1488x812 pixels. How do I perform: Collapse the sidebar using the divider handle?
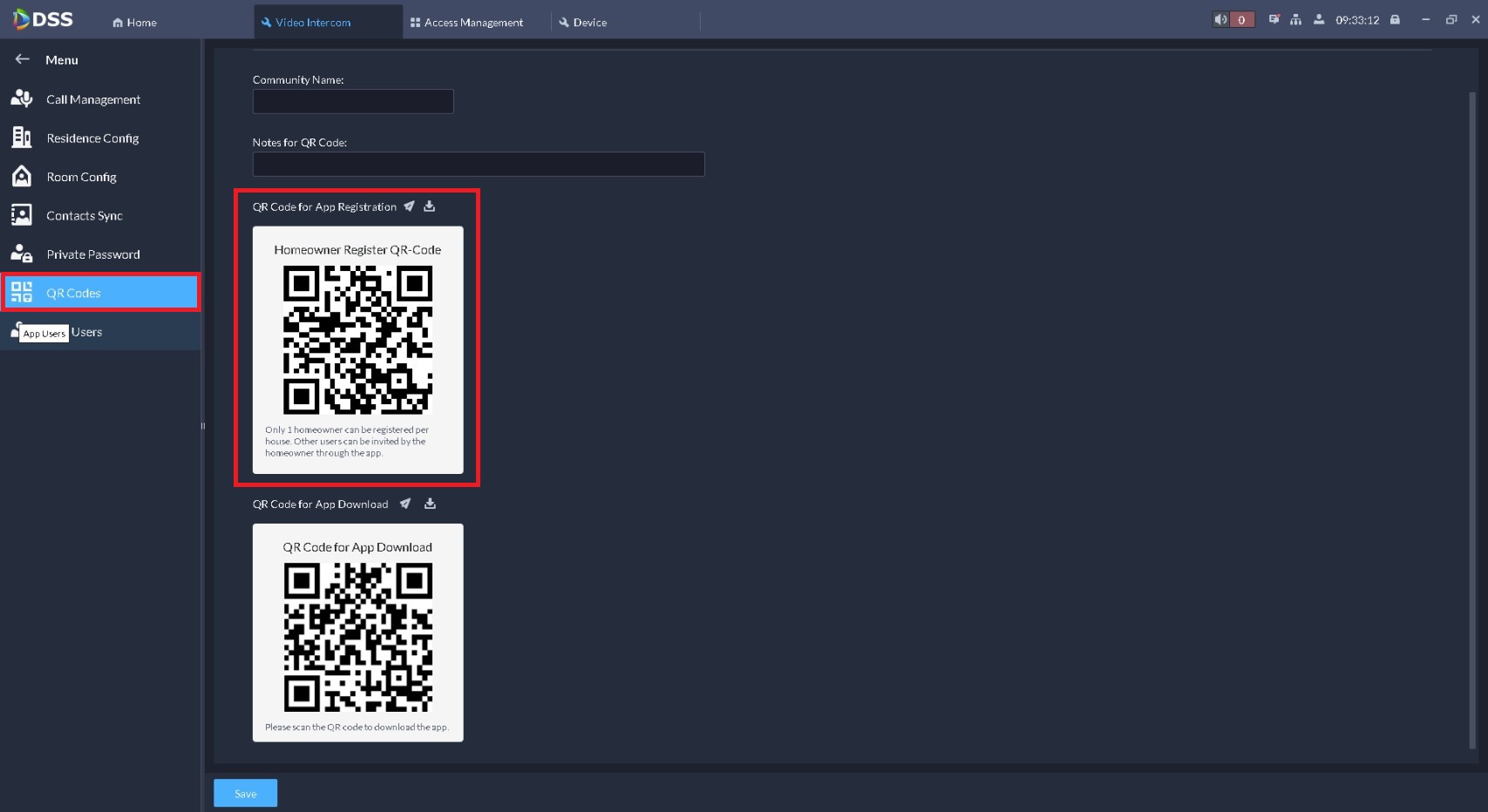point(203,426)
